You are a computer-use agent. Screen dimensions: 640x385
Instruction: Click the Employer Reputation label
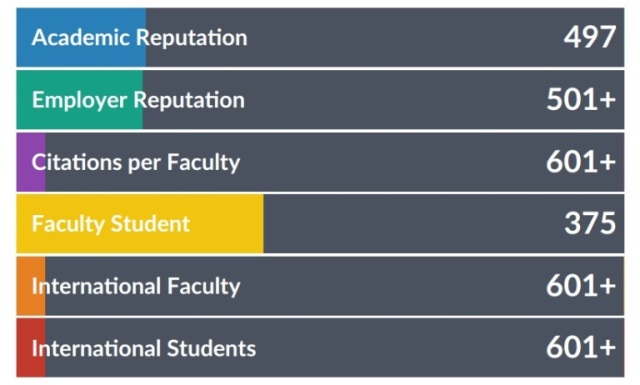click(x=138, y=100)
